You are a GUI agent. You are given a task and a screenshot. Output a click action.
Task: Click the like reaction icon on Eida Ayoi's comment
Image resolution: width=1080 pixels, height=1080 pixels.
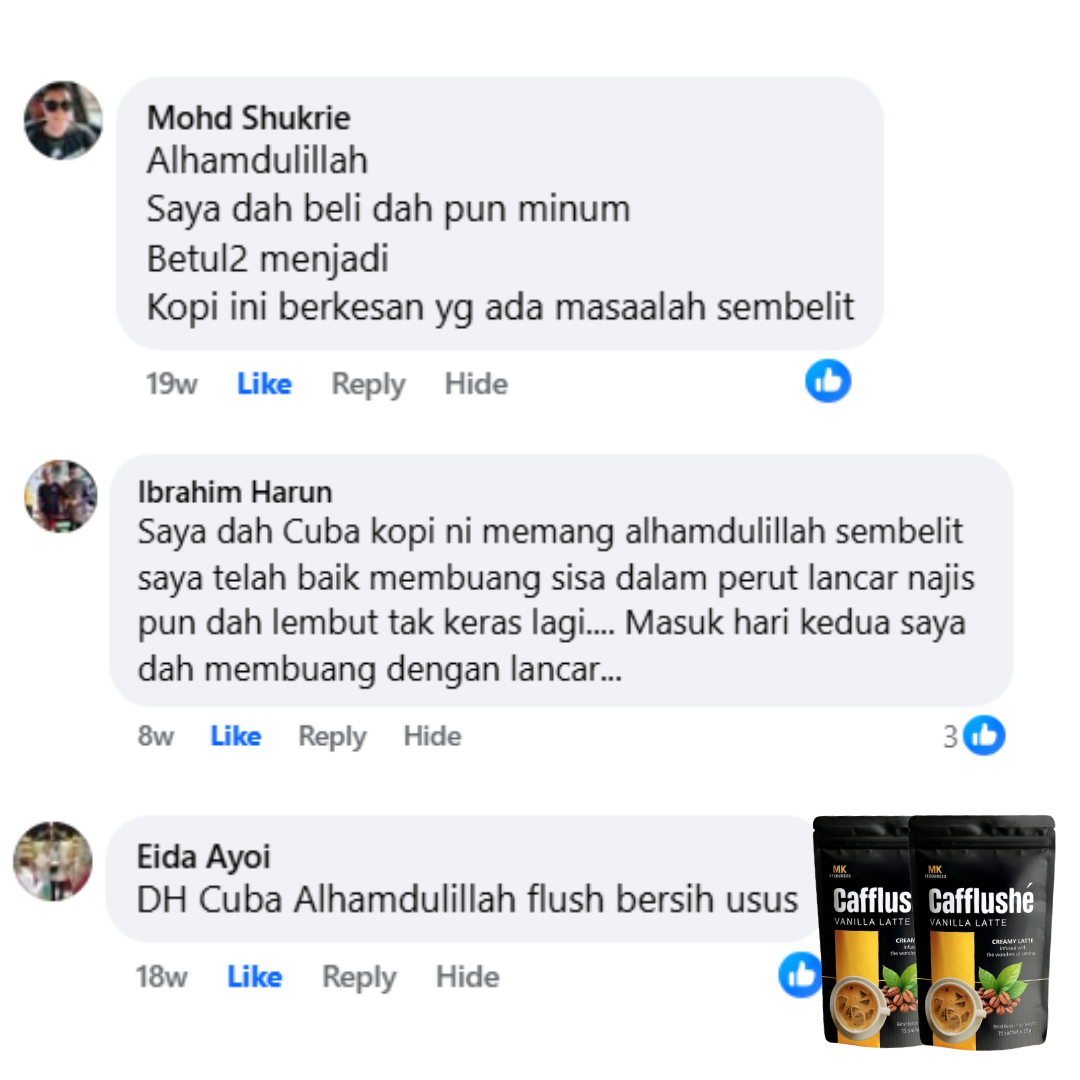tap(799, 974)
